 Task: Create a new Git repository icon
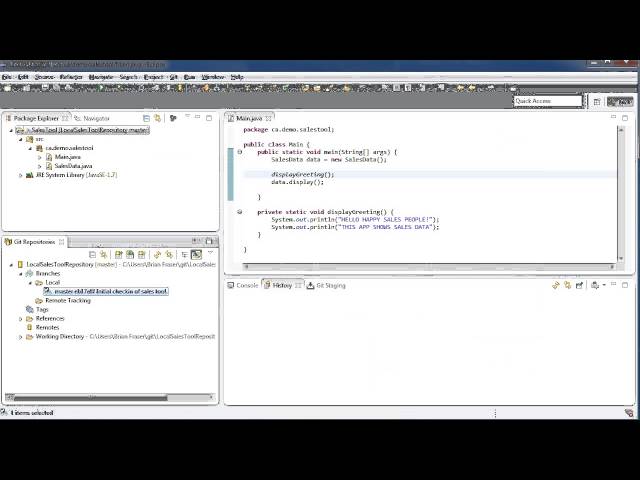click(x=141, y=255)
